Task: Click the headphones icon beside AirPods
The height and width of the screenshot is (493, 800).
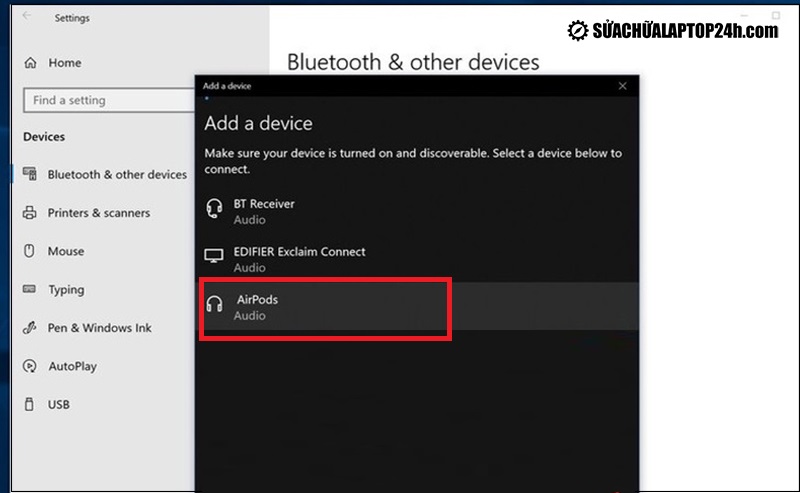Action: tap(214, 305)
